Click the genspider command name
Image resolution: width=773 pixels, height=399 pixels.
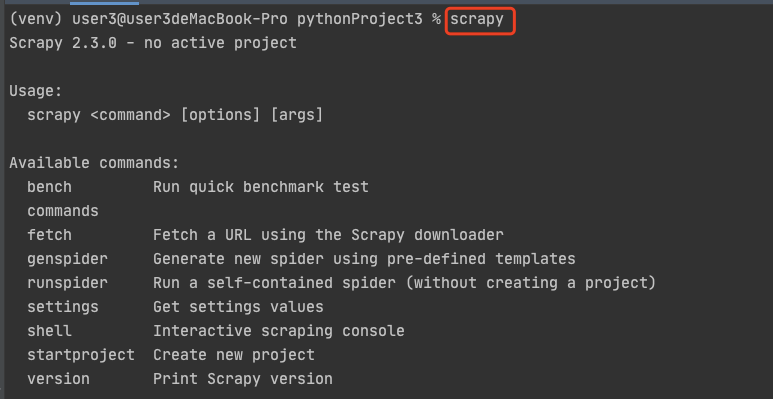67,259
